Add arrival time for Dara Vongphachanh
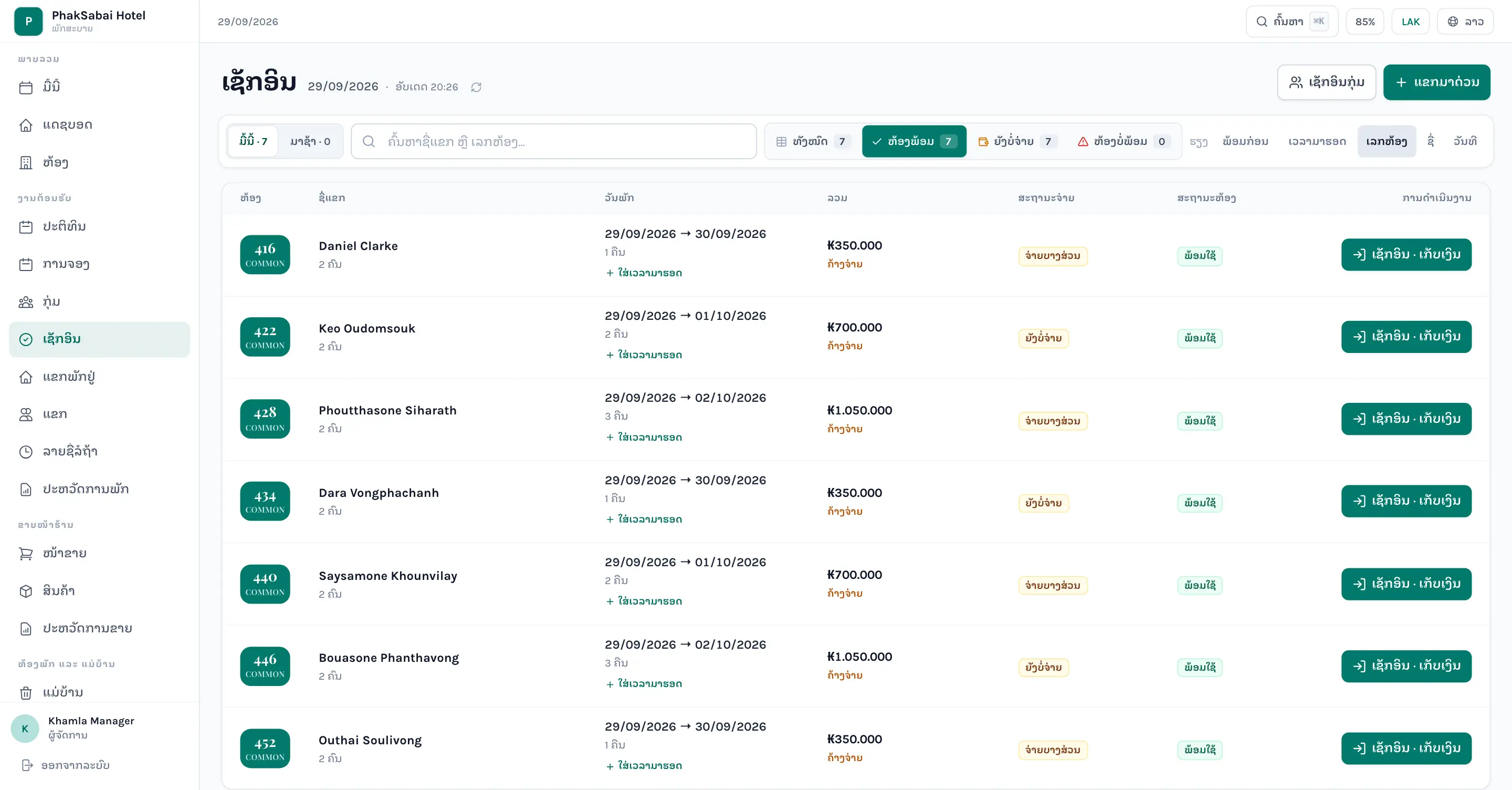 pos(644,519)
